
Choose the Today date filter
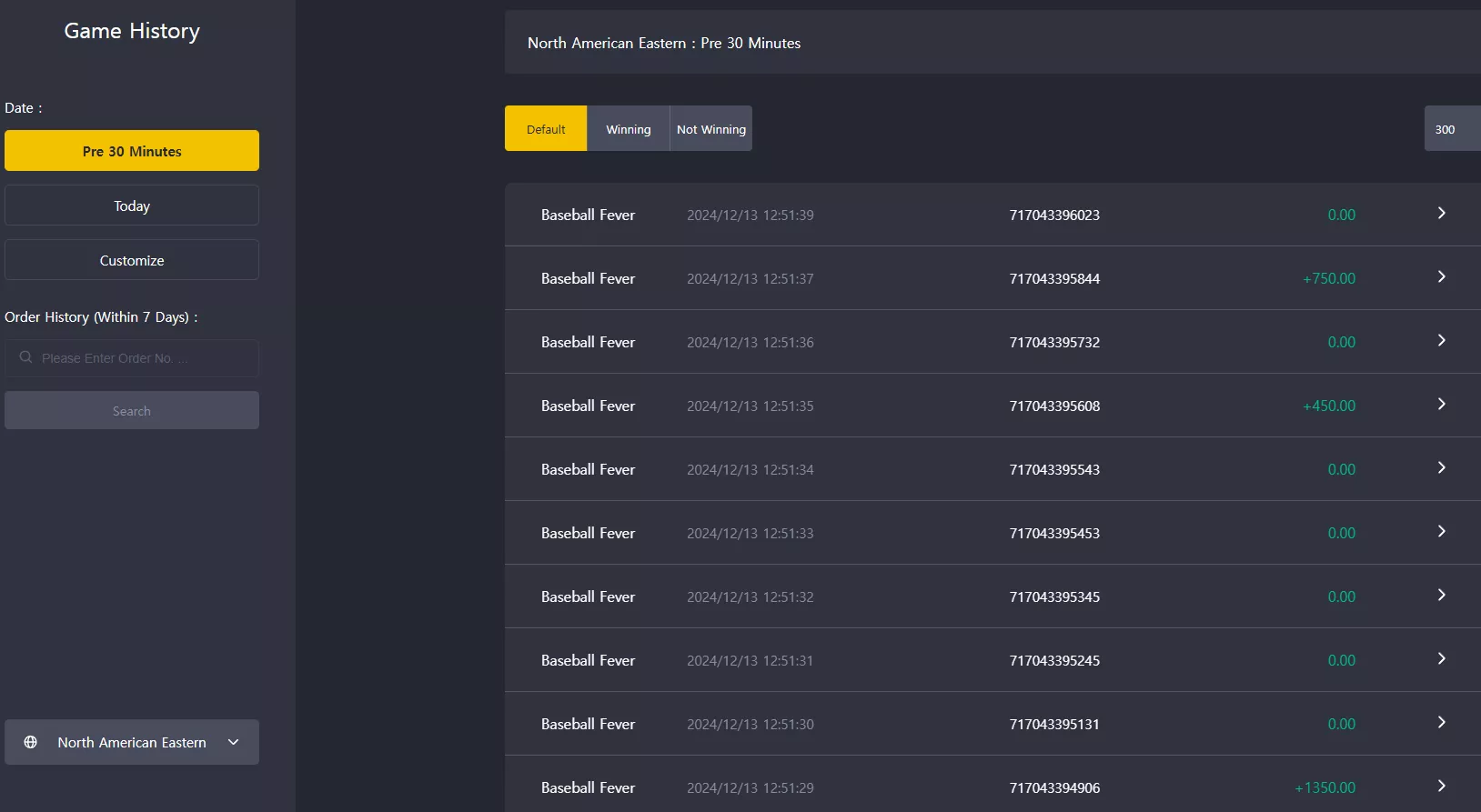[x=132, y=206]
